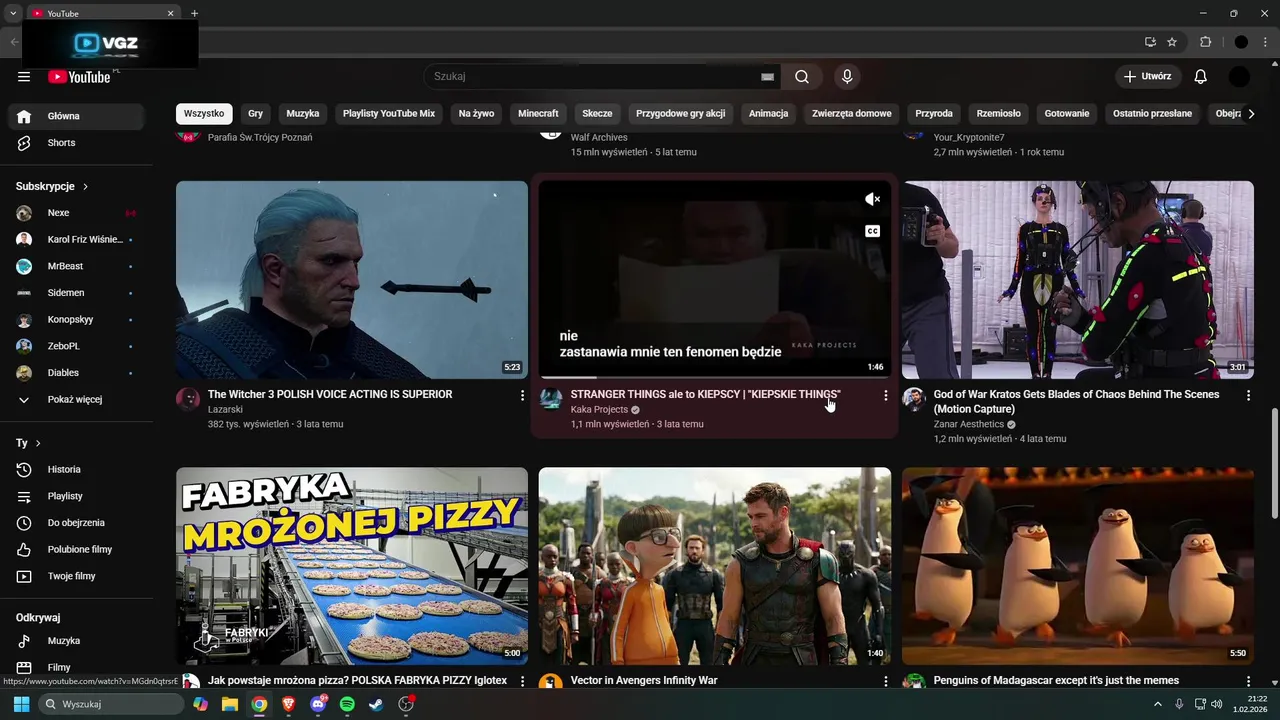Click the Windows Start button

[21, 704]
